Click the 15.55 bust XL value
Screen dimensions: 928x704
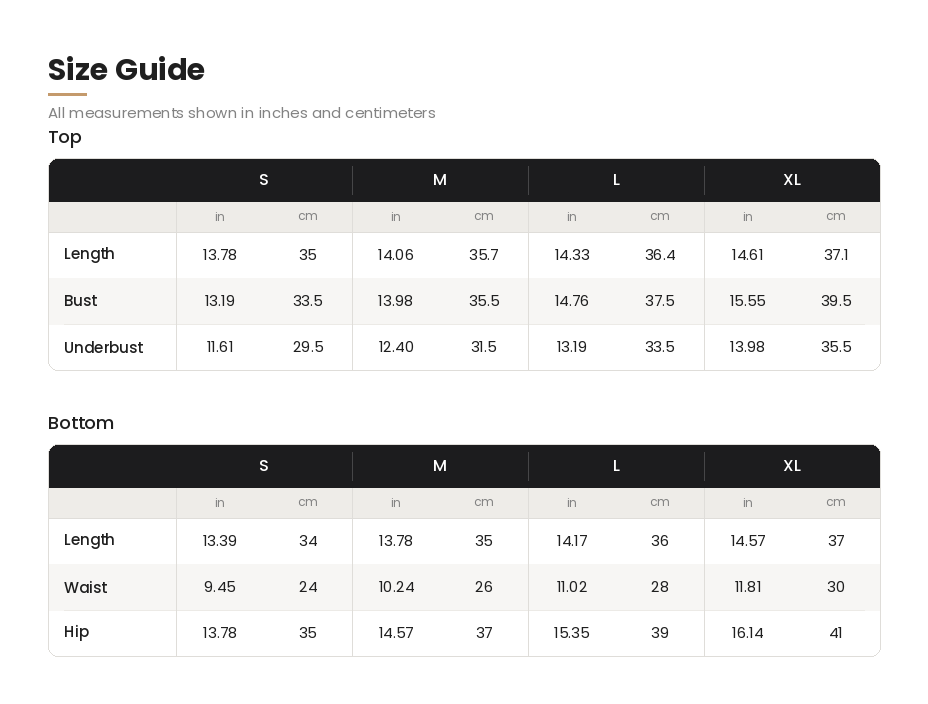[x=747, y=301]
